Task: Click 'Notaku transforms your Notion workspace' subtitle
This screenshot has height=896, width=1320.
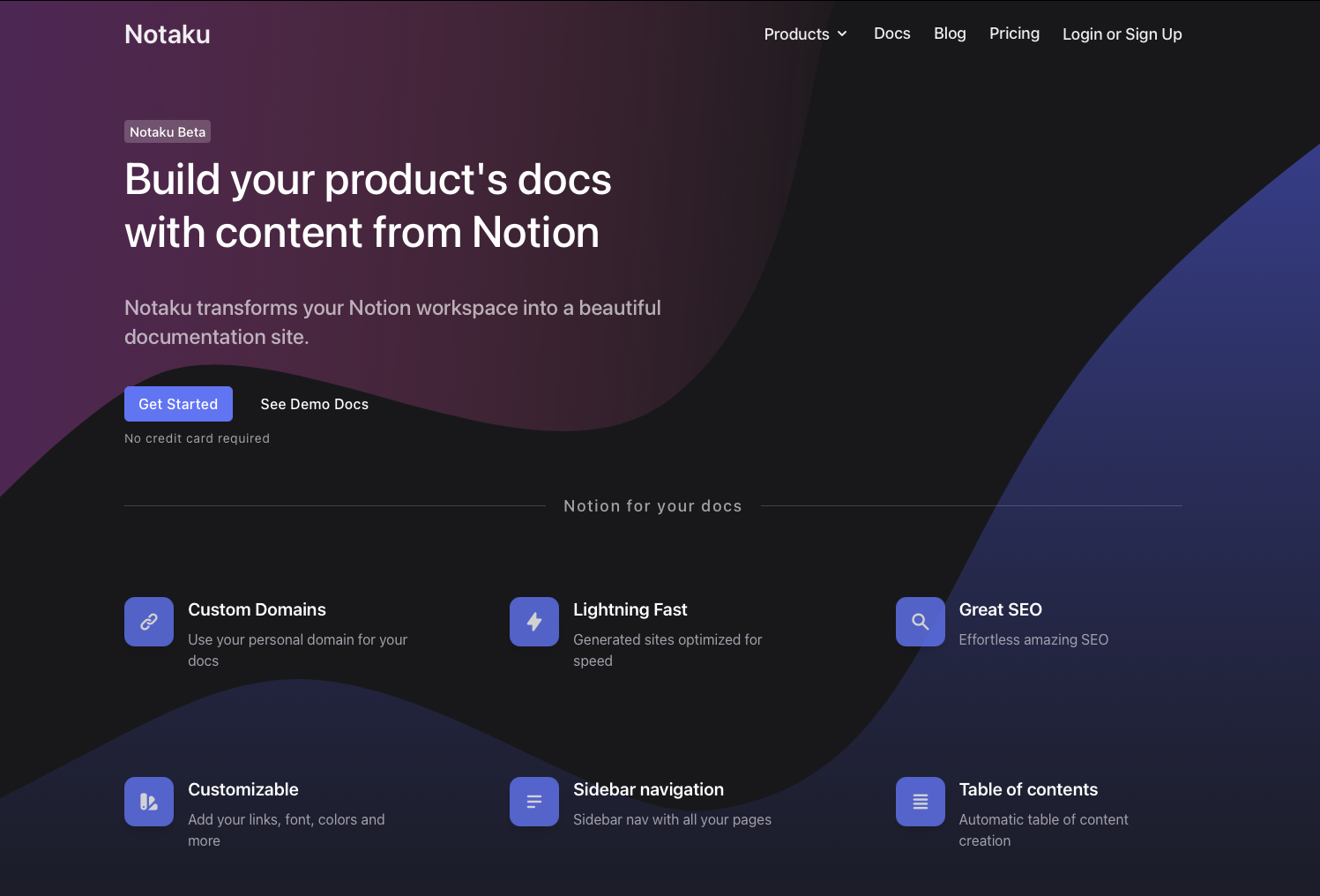Action: click(x=392, y=322)
